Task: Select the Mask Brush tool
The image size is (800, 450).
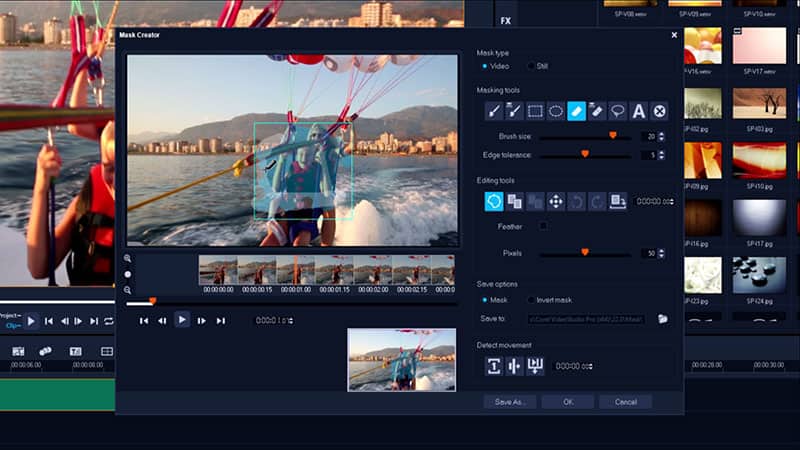Action: coord(494,111)
